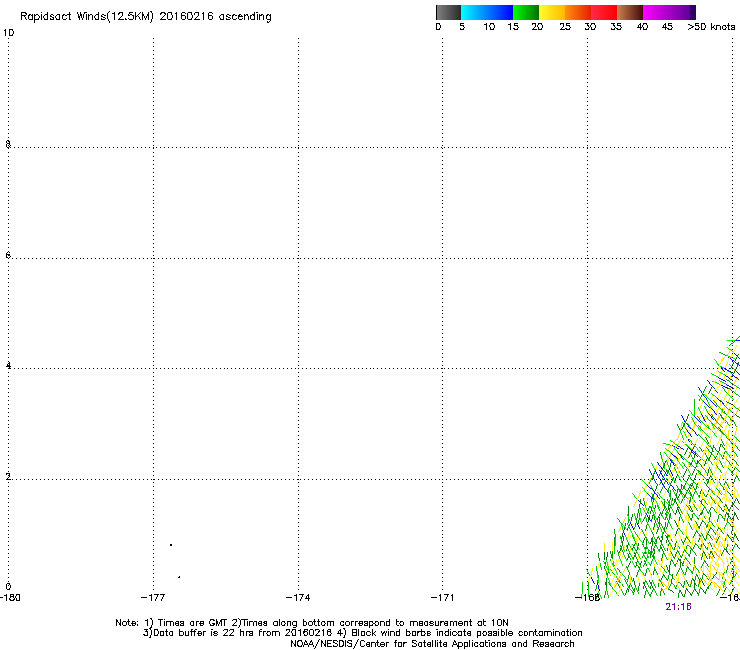
Task: Click the legend '40' knots tick label
Action: pyautogui.click(x=642, y=27)
